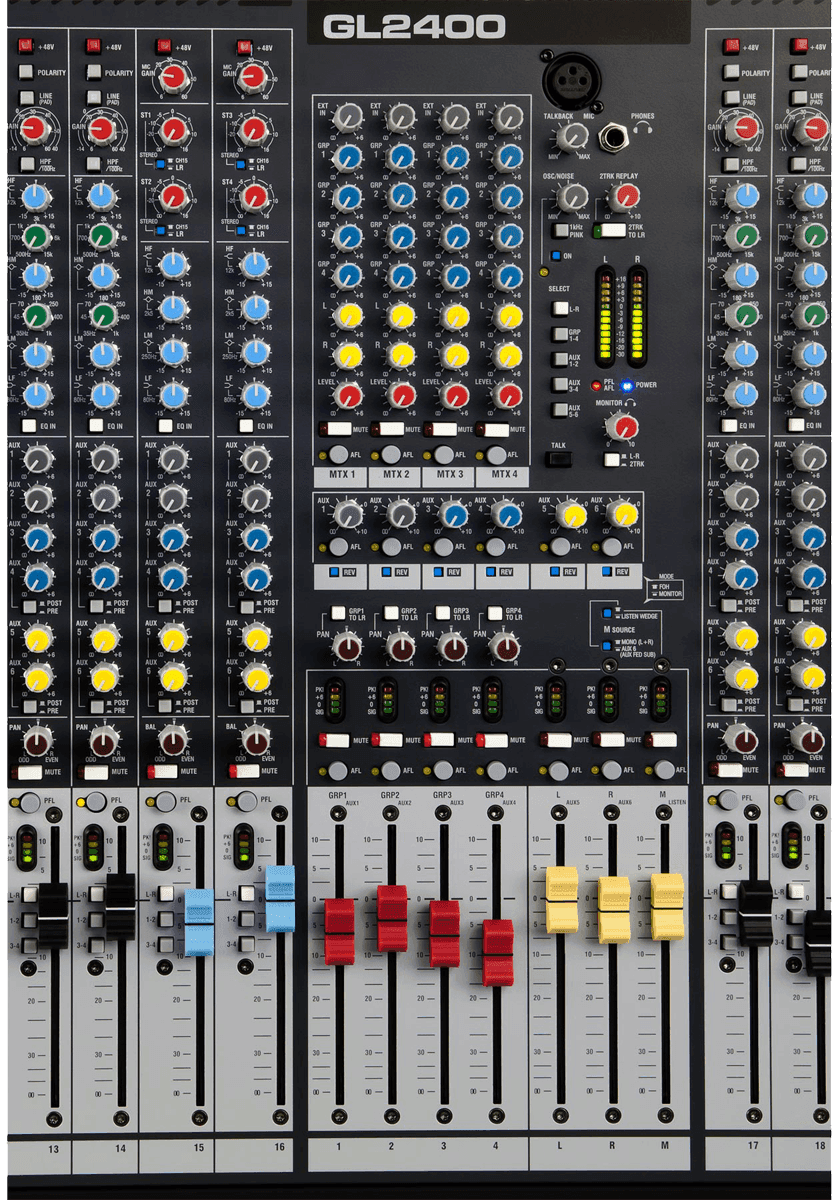832x1200 pixels.
Task: Engage GRP2 TO LR routing
Action: [x=391, y=611]
